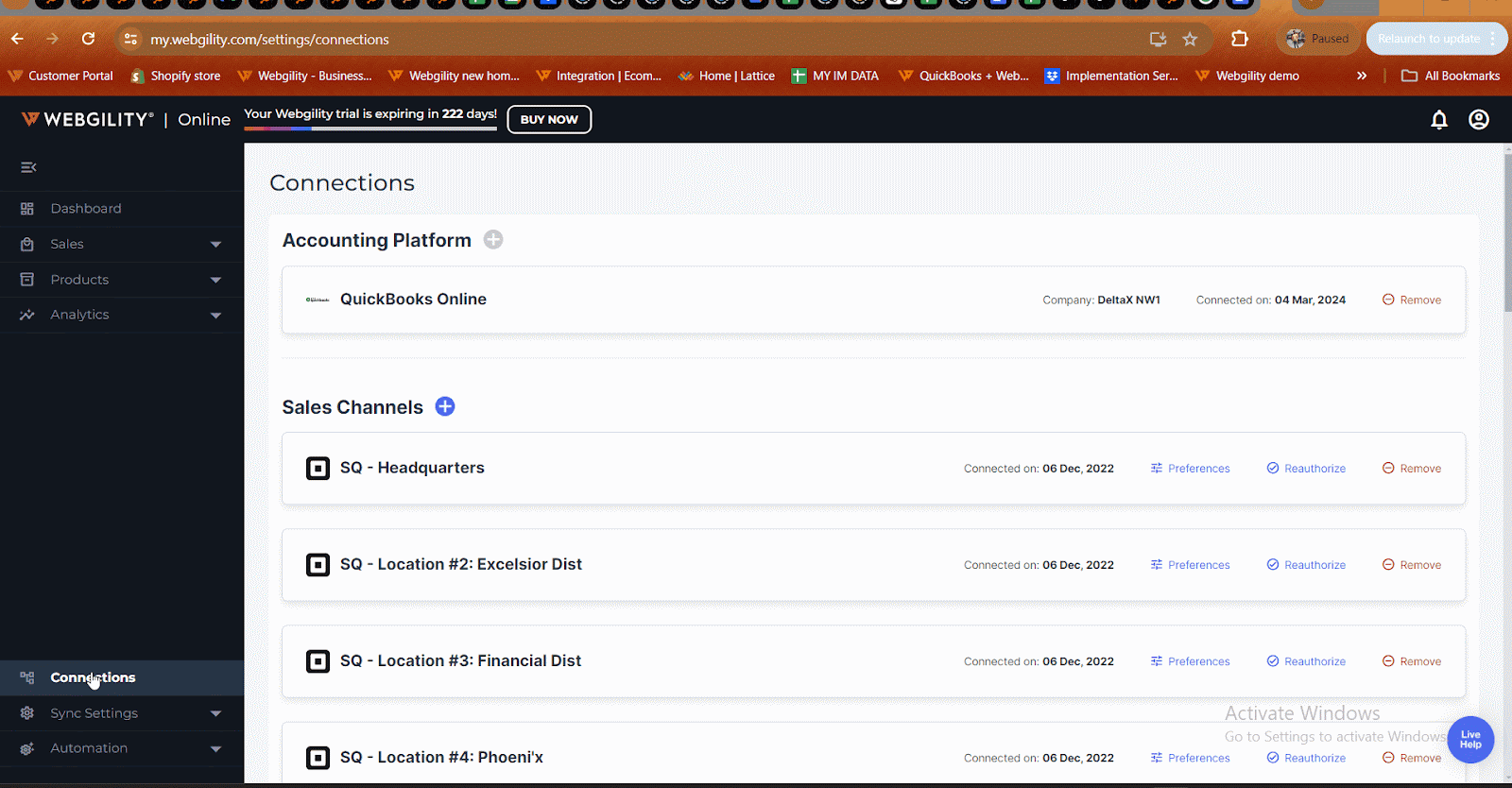Add a new sales channel plus icon

[x=445, y=406]
